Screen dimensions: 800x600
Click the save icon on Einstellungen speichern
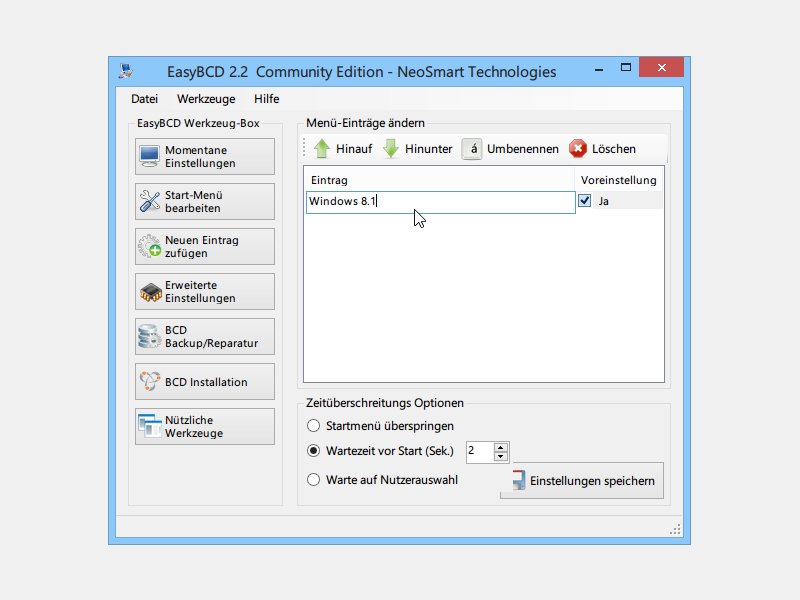pyautogui.click(x=518, y=480)
